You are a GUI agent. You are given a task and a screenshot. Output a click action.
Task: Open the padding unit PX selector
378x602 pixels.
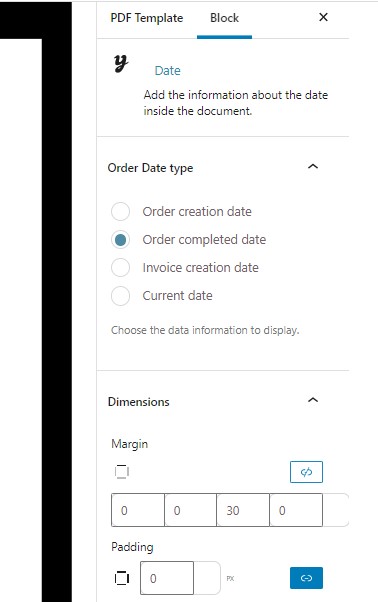(x=230, y=578)
